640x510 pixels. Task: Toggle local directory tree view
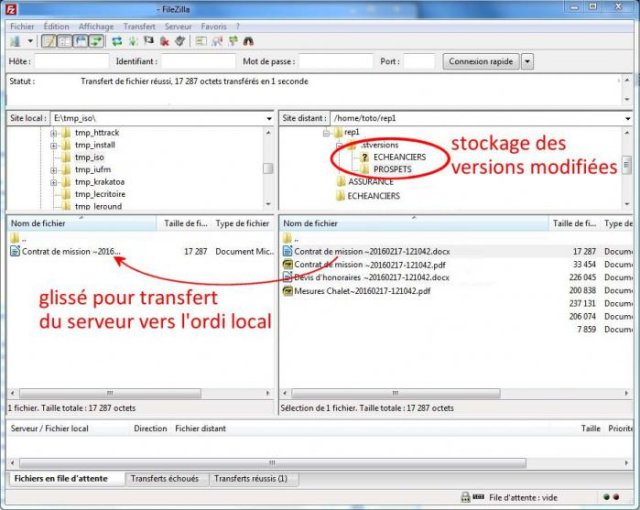66,41
